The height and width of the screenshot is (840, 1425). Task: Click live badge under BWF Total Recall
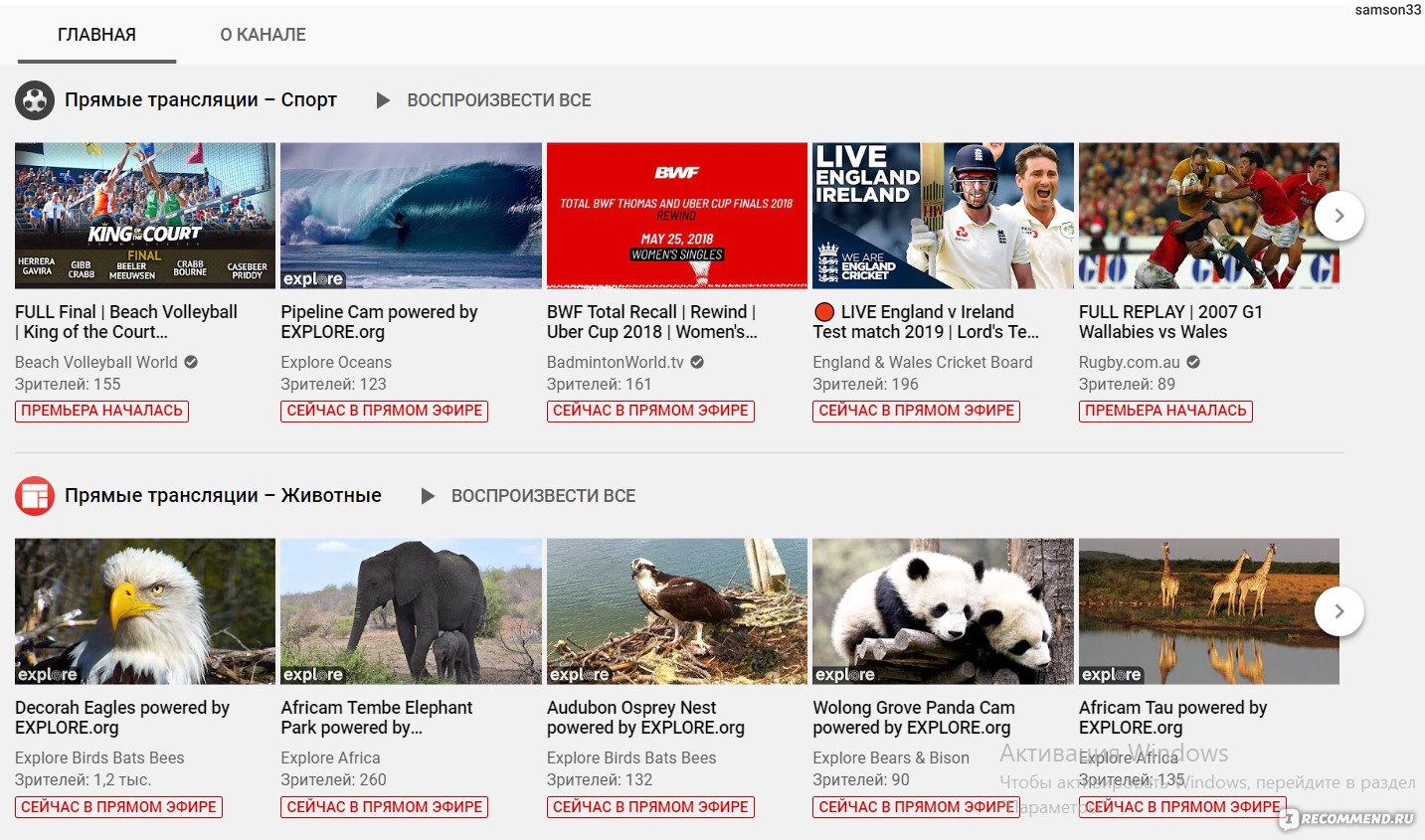[650, 411]
